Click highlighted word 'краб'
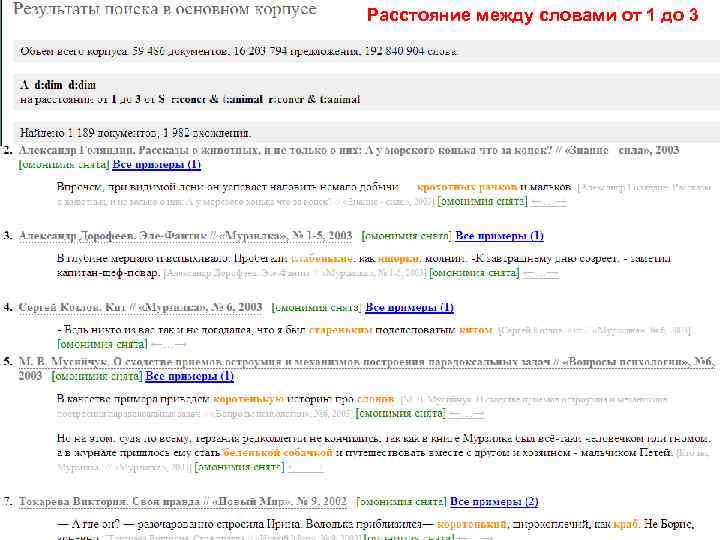This screenshot has height=540, width=720. (x=625, y=524)
